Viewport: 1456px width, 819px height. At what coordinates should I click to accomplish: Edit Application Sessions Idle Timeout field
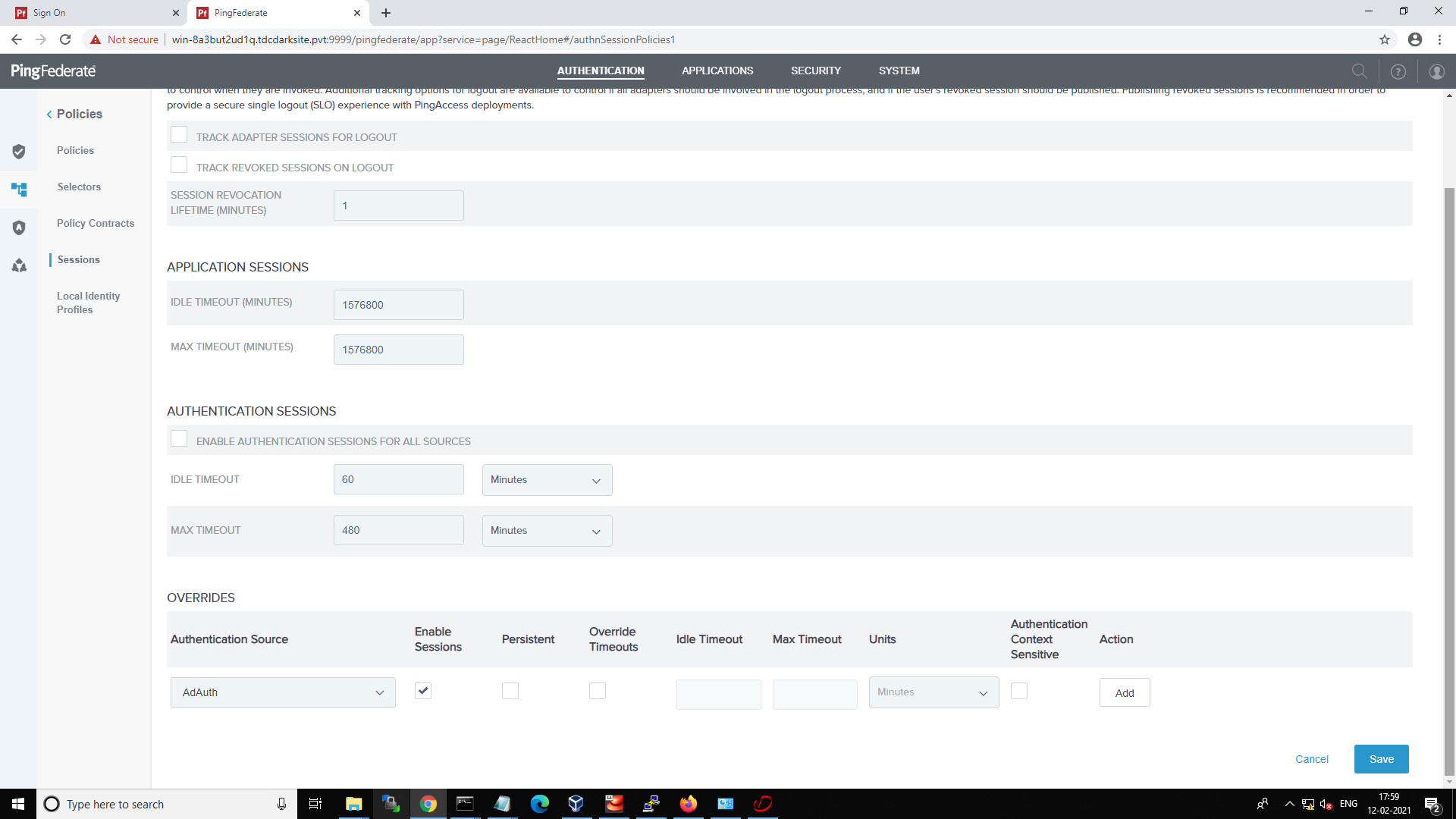pos(399,305)
